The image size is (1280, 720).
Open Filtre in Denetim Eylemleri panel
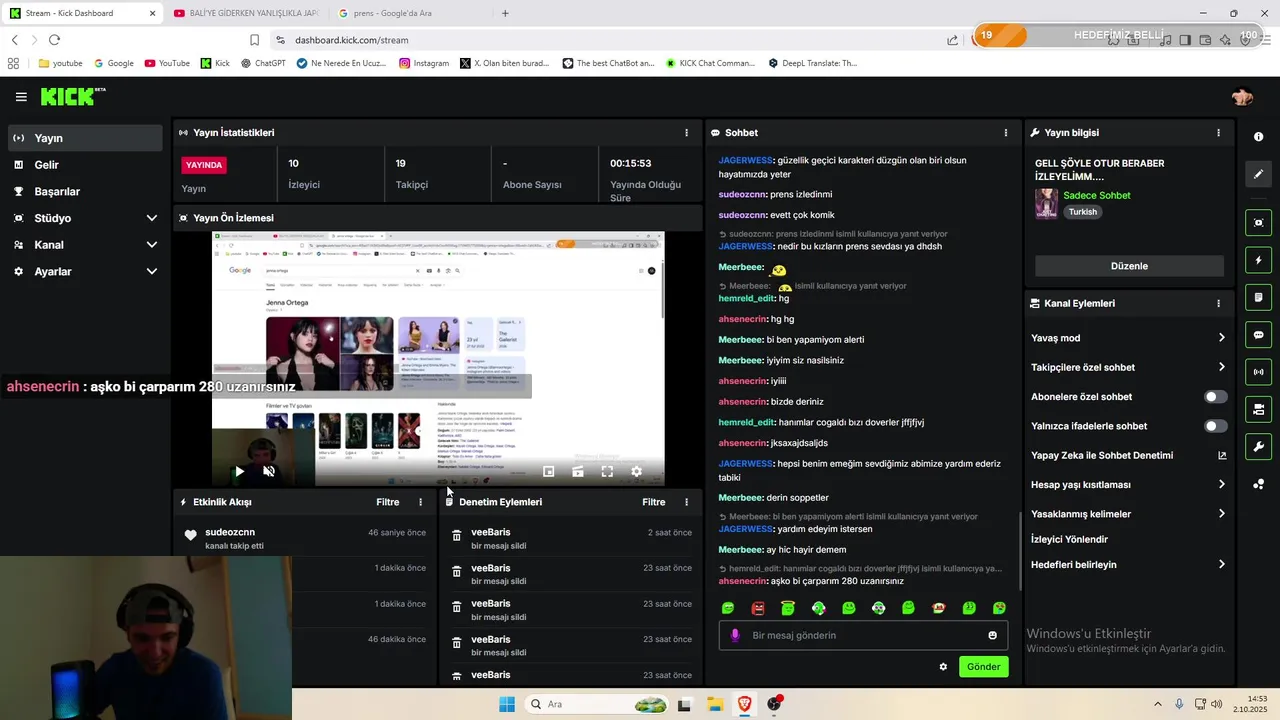pos(653,502)
